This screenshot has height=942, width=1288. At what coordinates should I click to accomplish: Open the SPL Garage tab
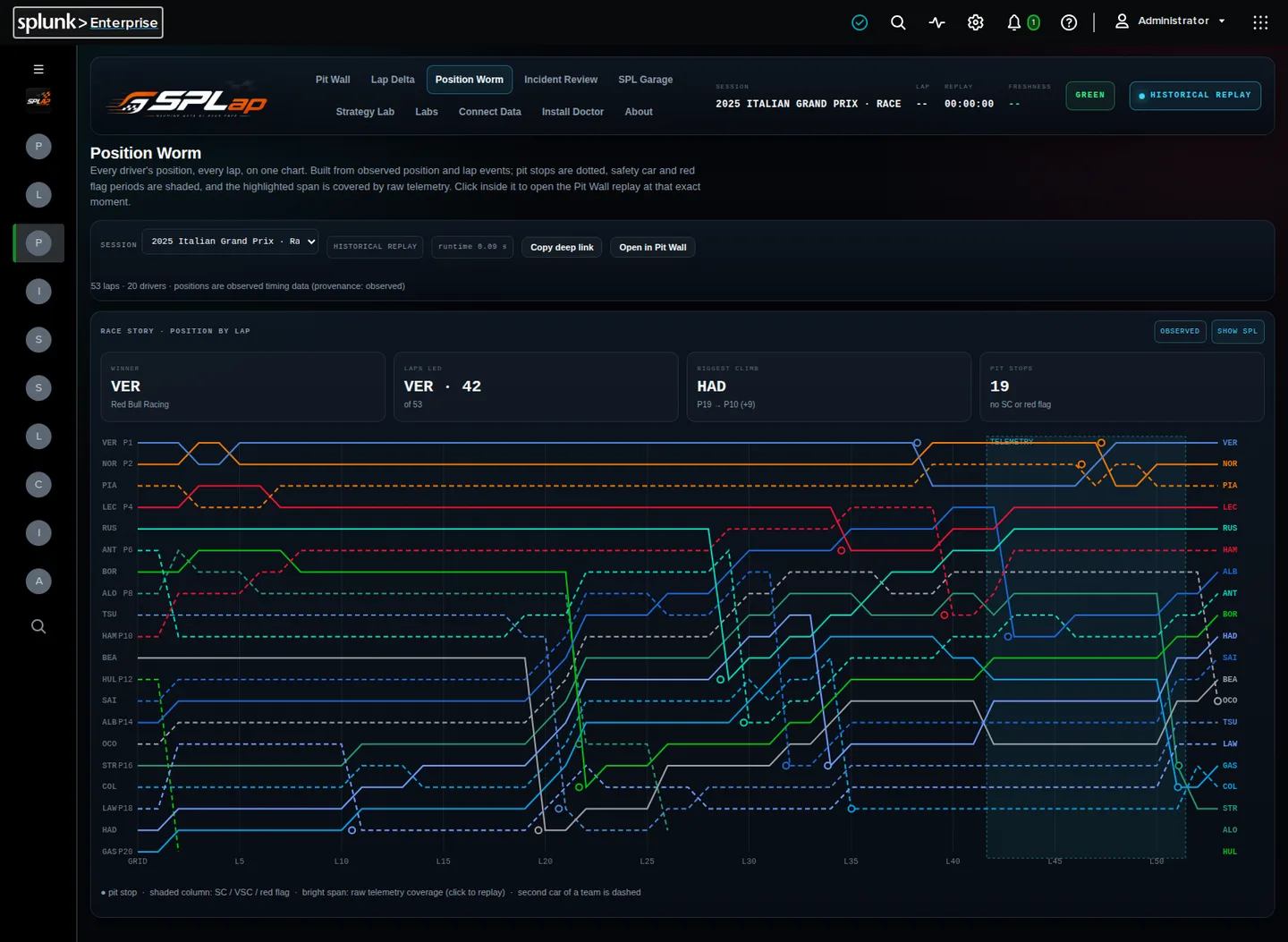pos(646,80)
